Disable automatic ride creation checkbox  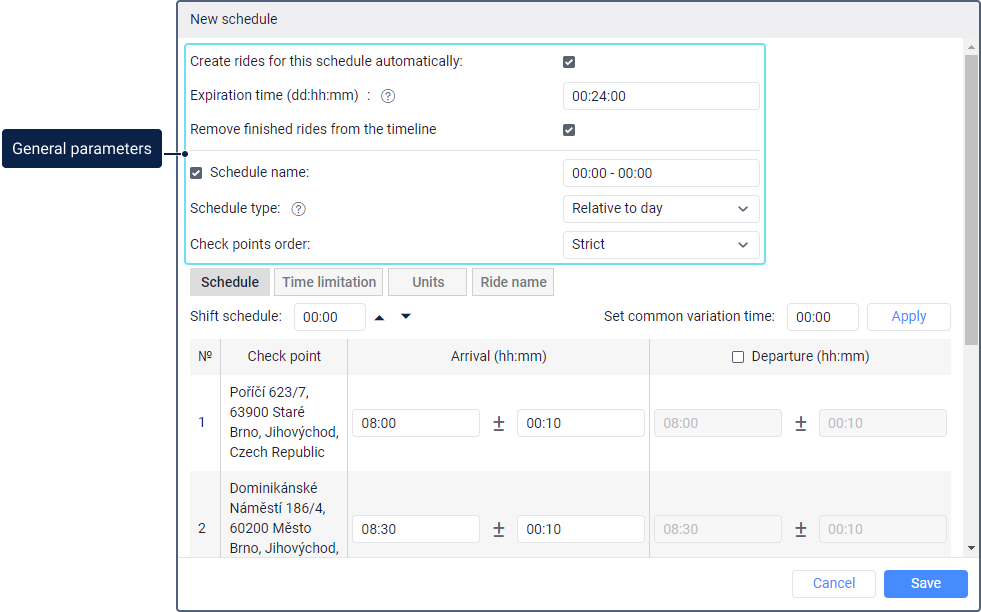pyautogui.click(x=569, y=62)
